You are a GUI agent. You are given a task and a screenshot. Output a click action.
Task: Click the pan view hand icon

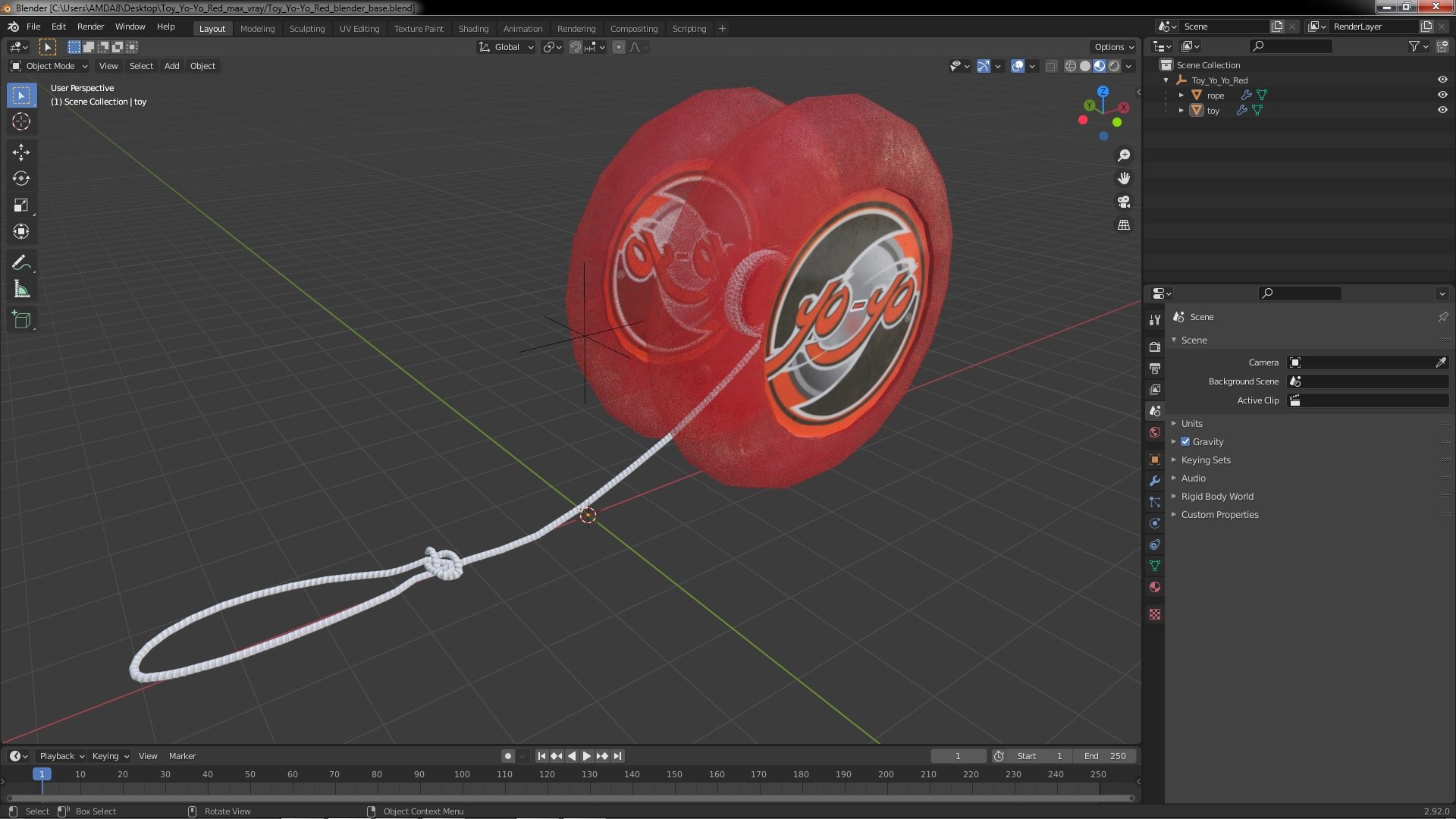tap(1124, 178)
